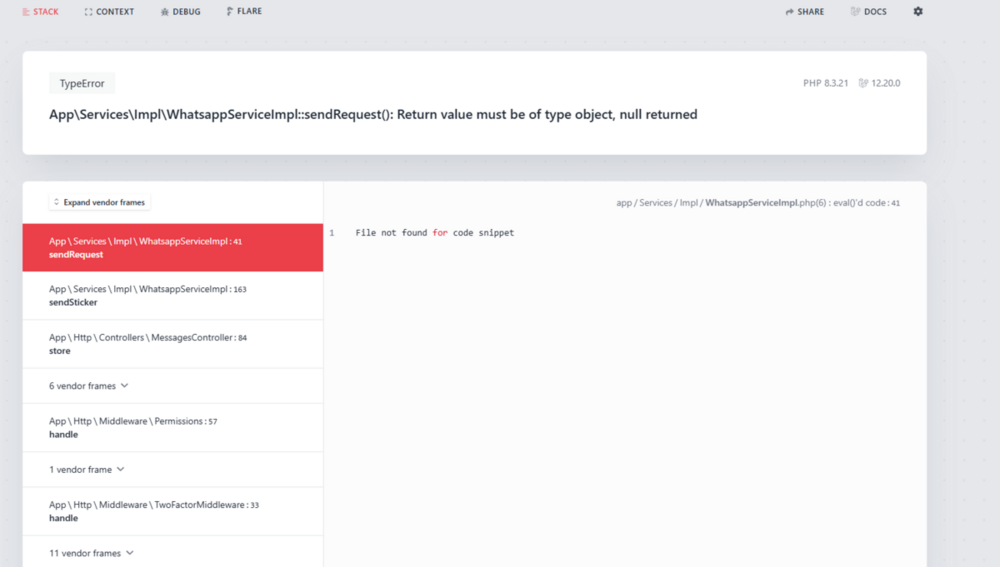Click the Stack list icon

click(26, 12)
